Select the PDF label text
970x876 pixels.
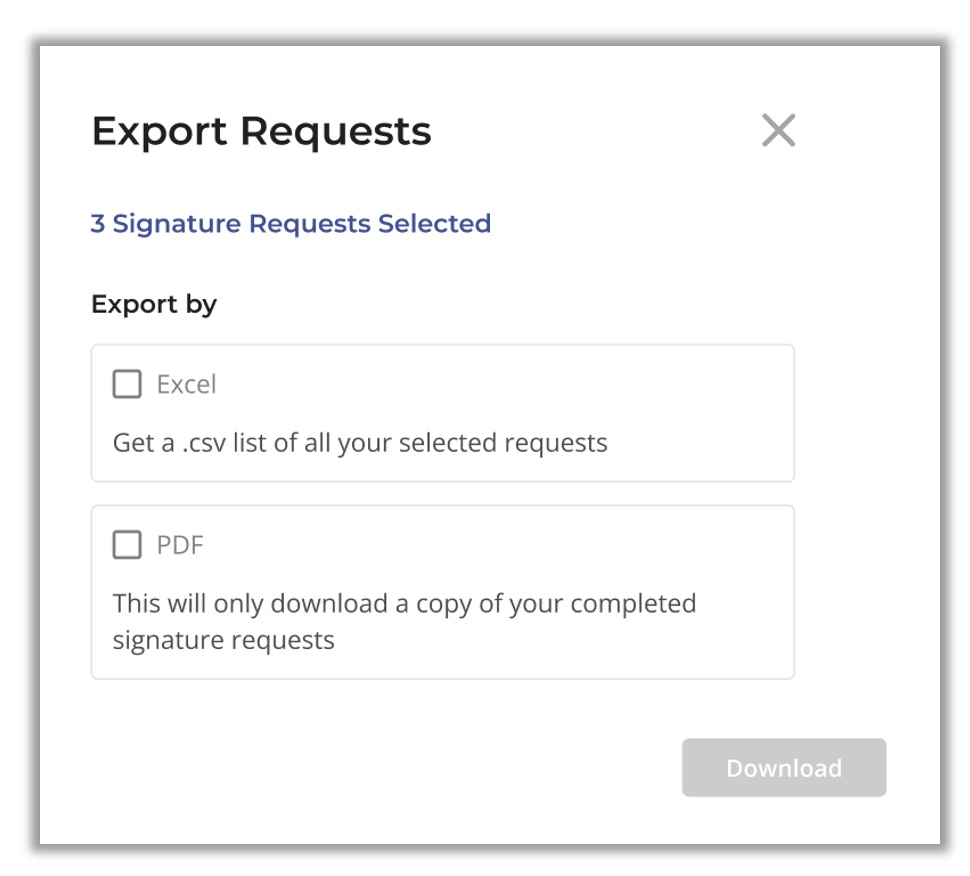coord(180,545)
